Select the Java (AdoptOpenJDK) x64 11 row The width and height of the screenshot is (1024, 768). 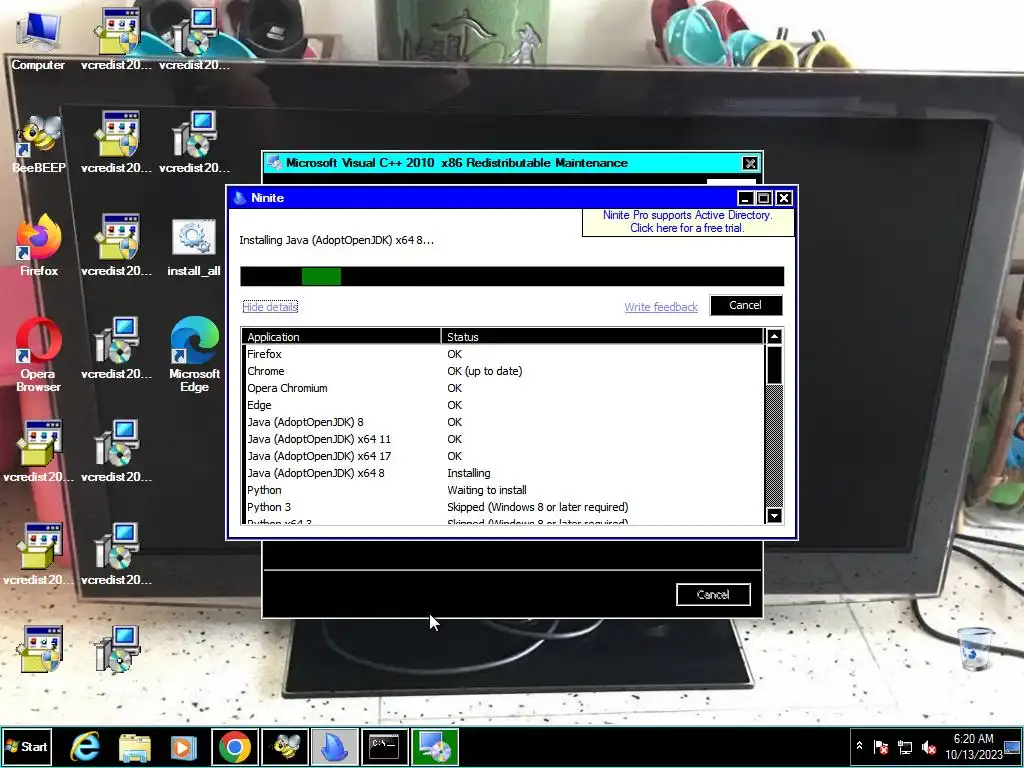point(503,439)
